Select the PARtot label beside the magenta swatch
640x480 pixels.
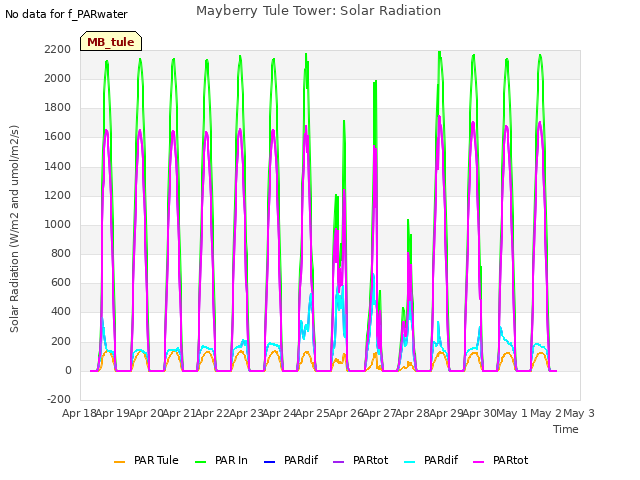(511, 460)
